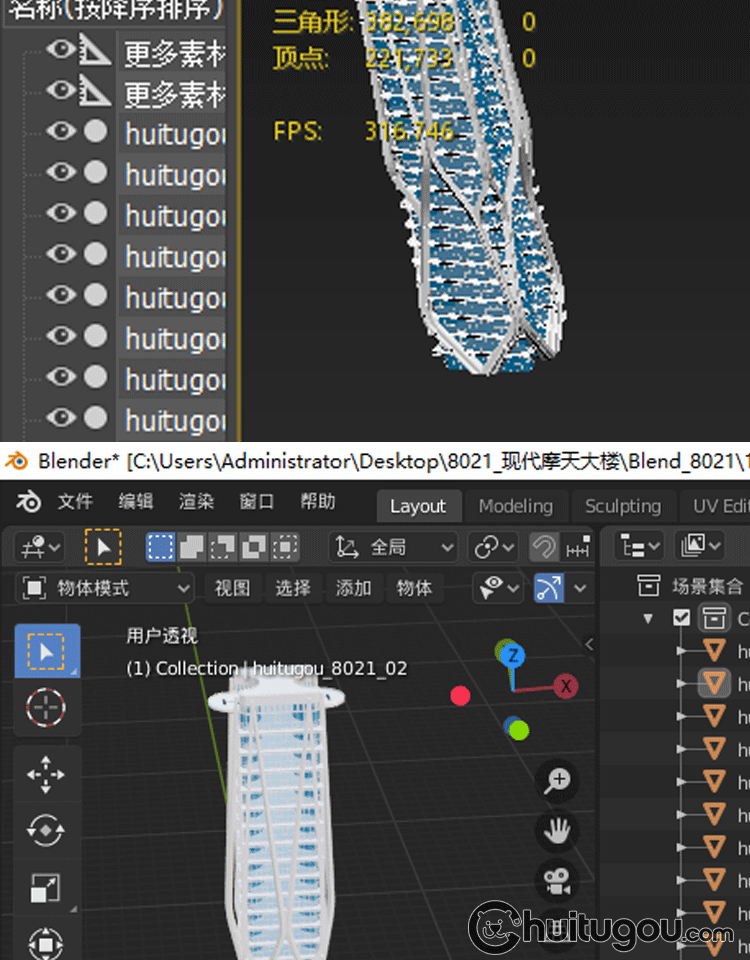
Task: Pick the Rotate tool
Action: 46,830
